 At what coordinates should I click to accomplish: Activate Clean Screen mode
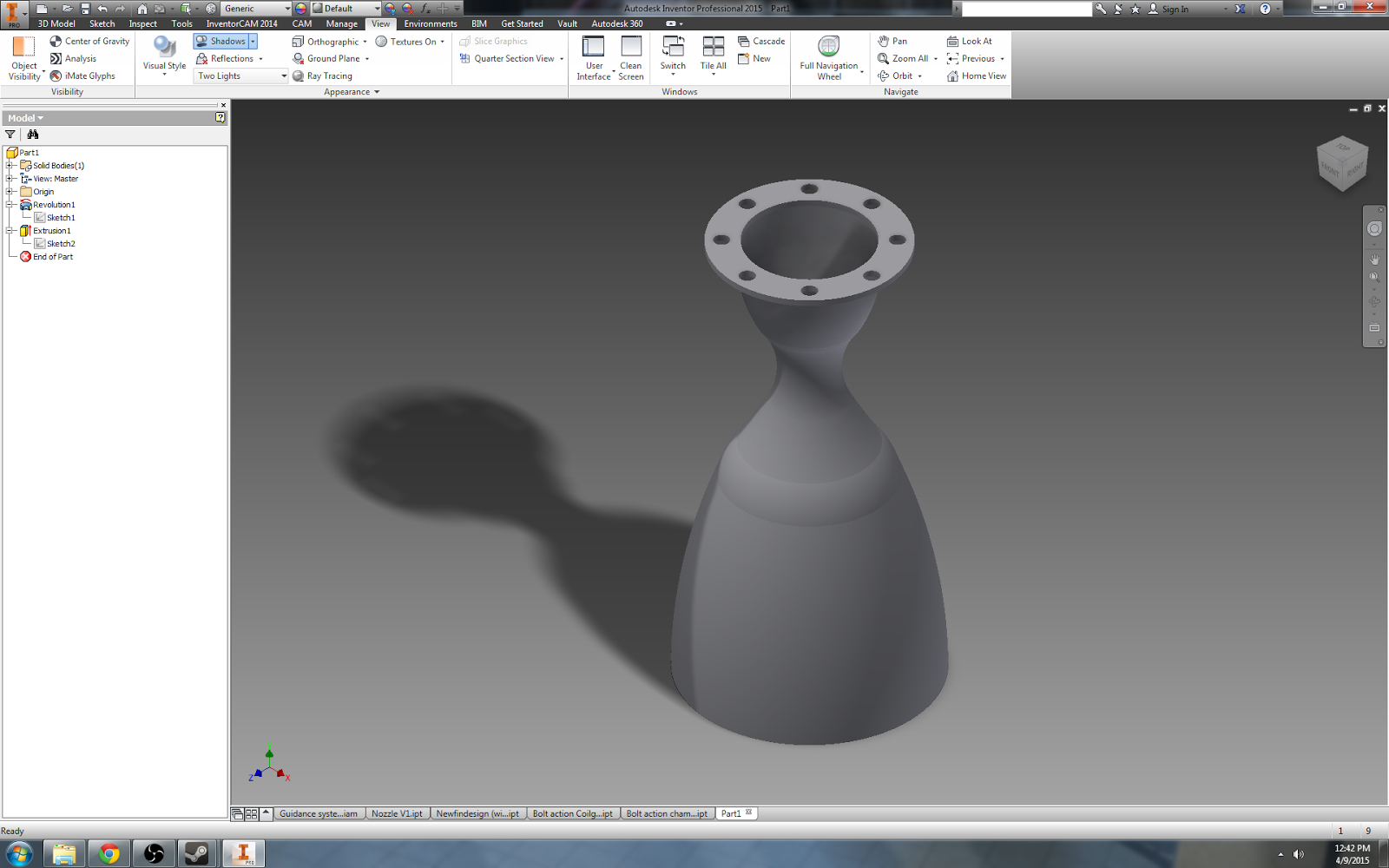[631, 57]
